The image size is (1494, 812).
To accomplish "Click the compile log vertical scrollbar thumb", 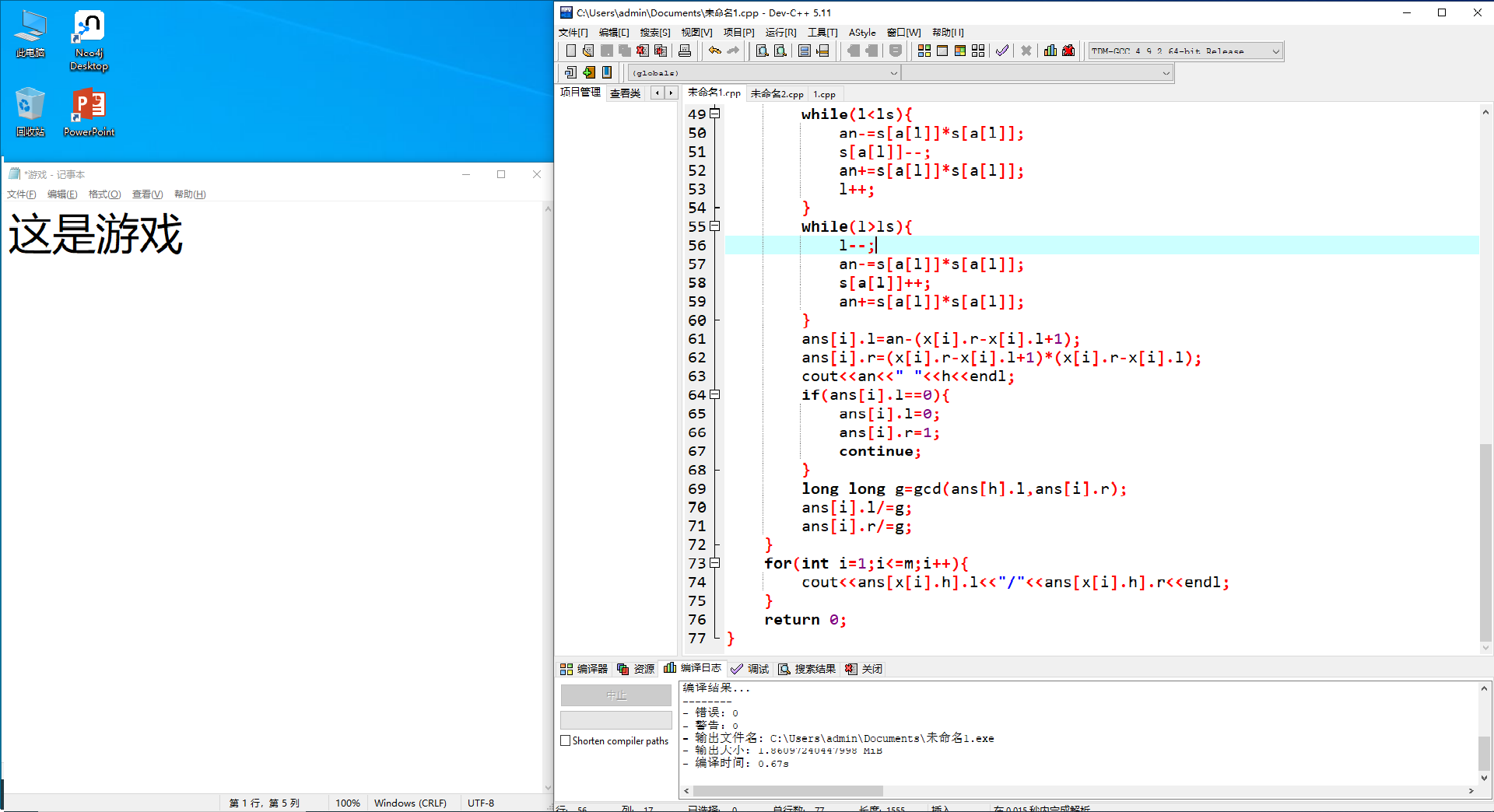I will pyautogui.click(x=1484, y=753).
